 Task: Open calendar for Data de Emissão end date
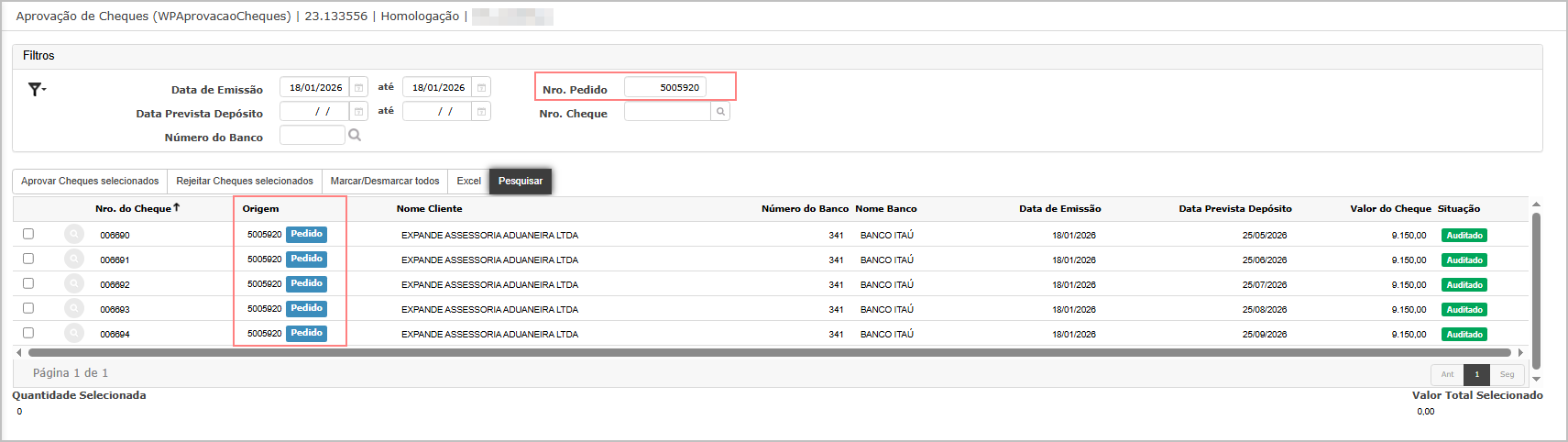tap(481, 88)
